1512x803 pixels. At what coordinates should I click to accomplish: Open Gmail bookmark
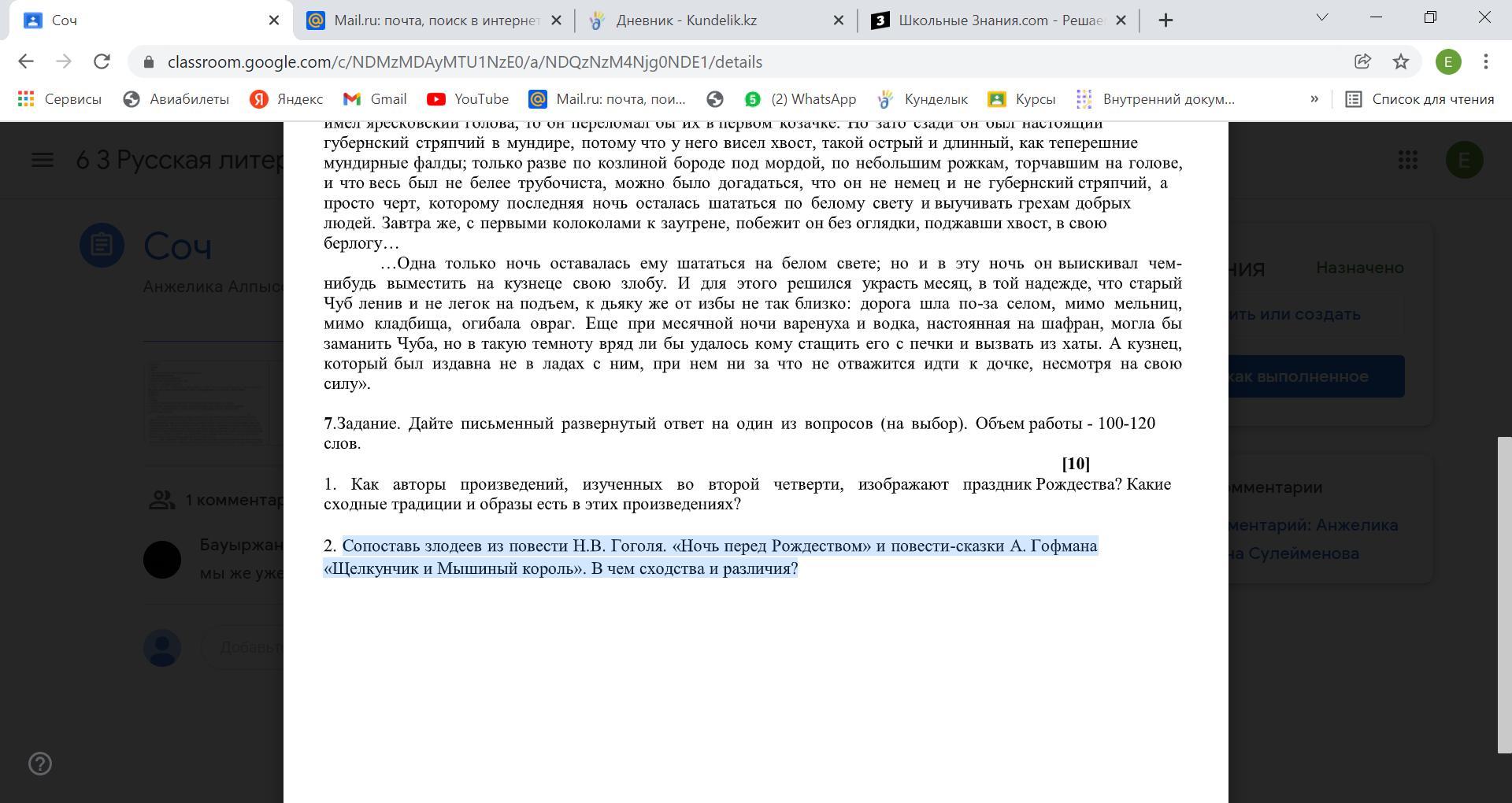click(376, 99)
